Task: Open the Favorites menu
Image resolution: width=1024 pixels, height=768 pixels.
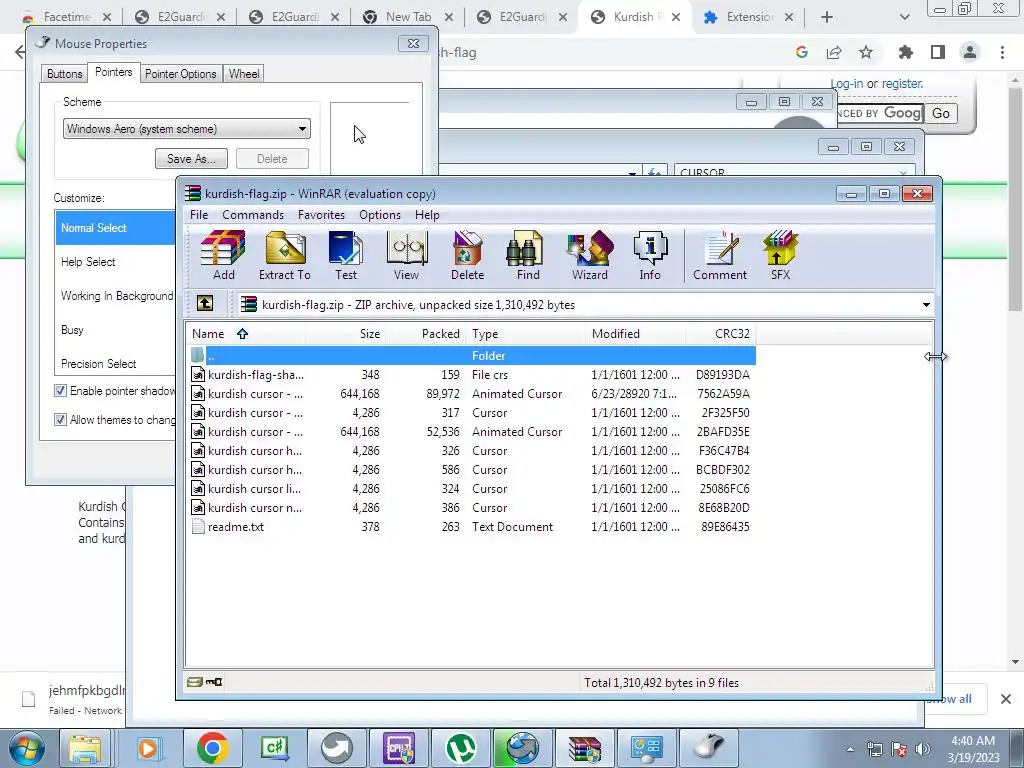Action: pos(321,215)
